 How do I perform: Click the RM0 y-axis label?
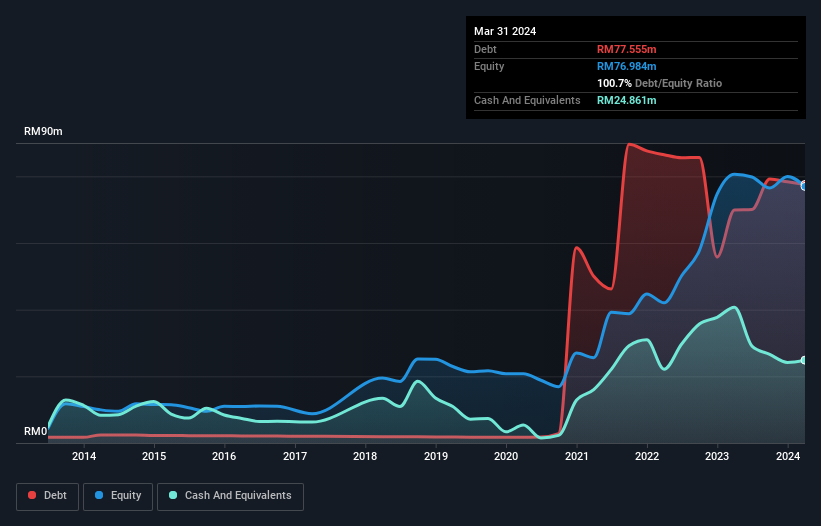(x=36, y=432)
